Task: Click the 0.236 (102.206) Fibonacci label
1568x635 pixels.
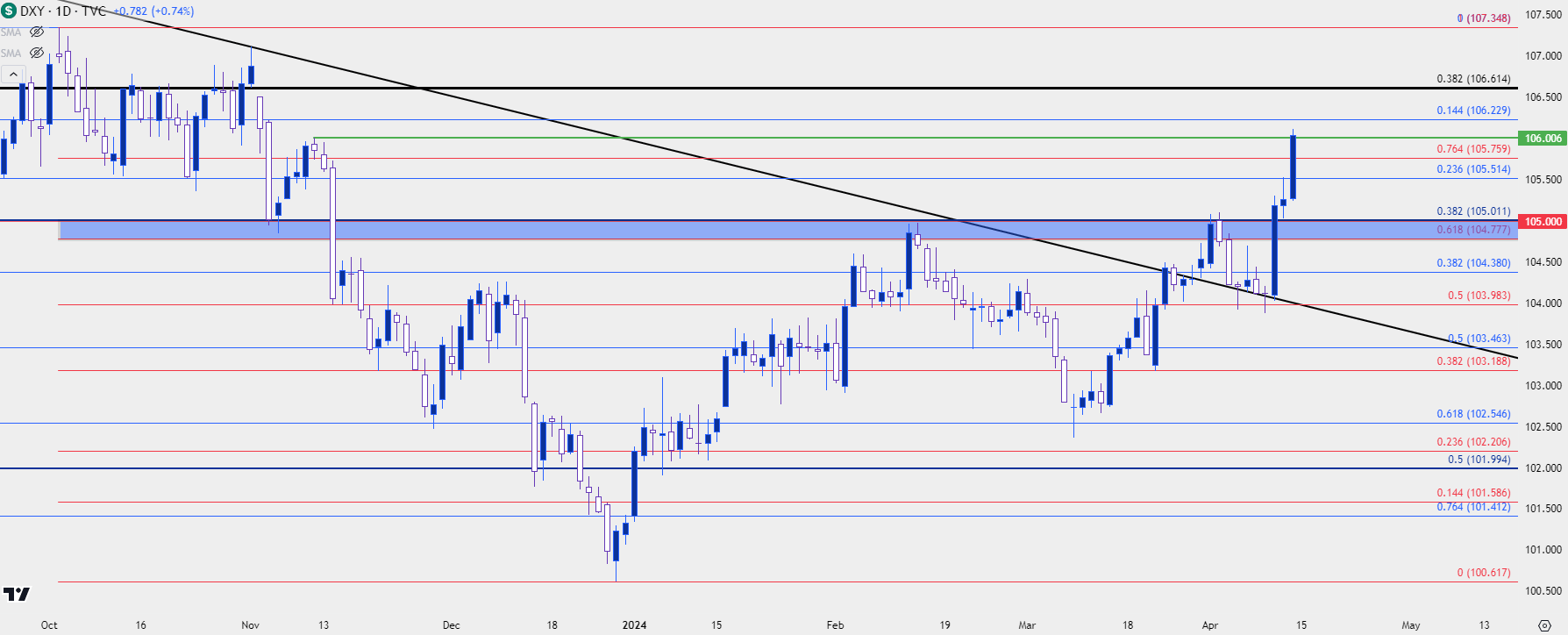Action: click(x=1473, y=442)
